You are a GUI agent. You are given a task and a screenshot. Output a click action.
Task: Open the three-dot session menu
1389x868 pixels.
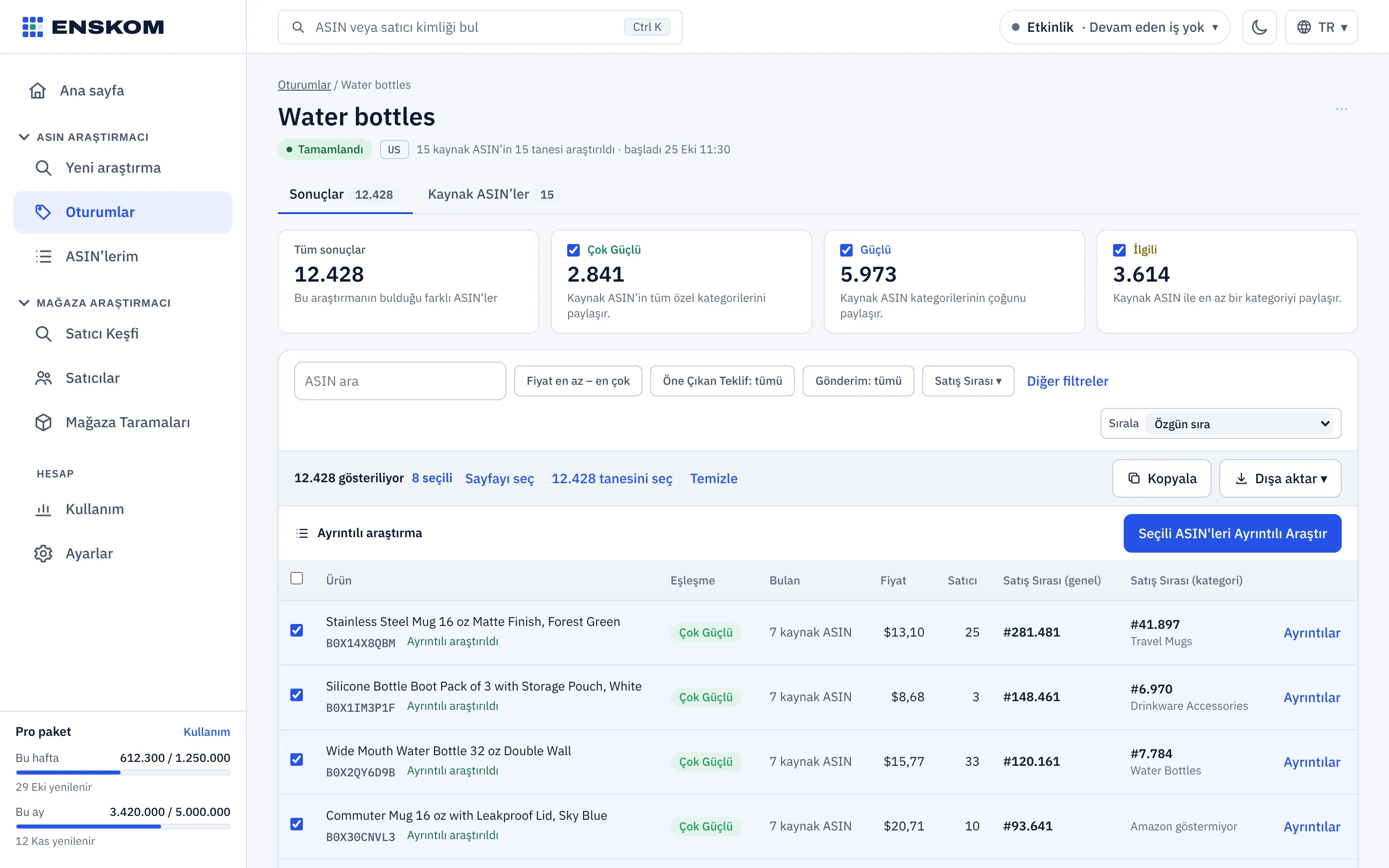(x=1341, y=108)
